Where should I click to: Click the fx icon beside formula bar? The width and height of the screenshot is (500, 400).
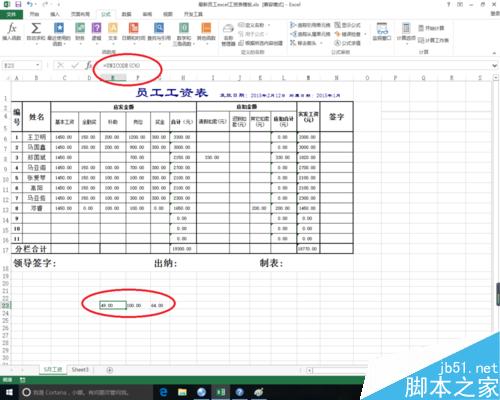tap(88, 65)
